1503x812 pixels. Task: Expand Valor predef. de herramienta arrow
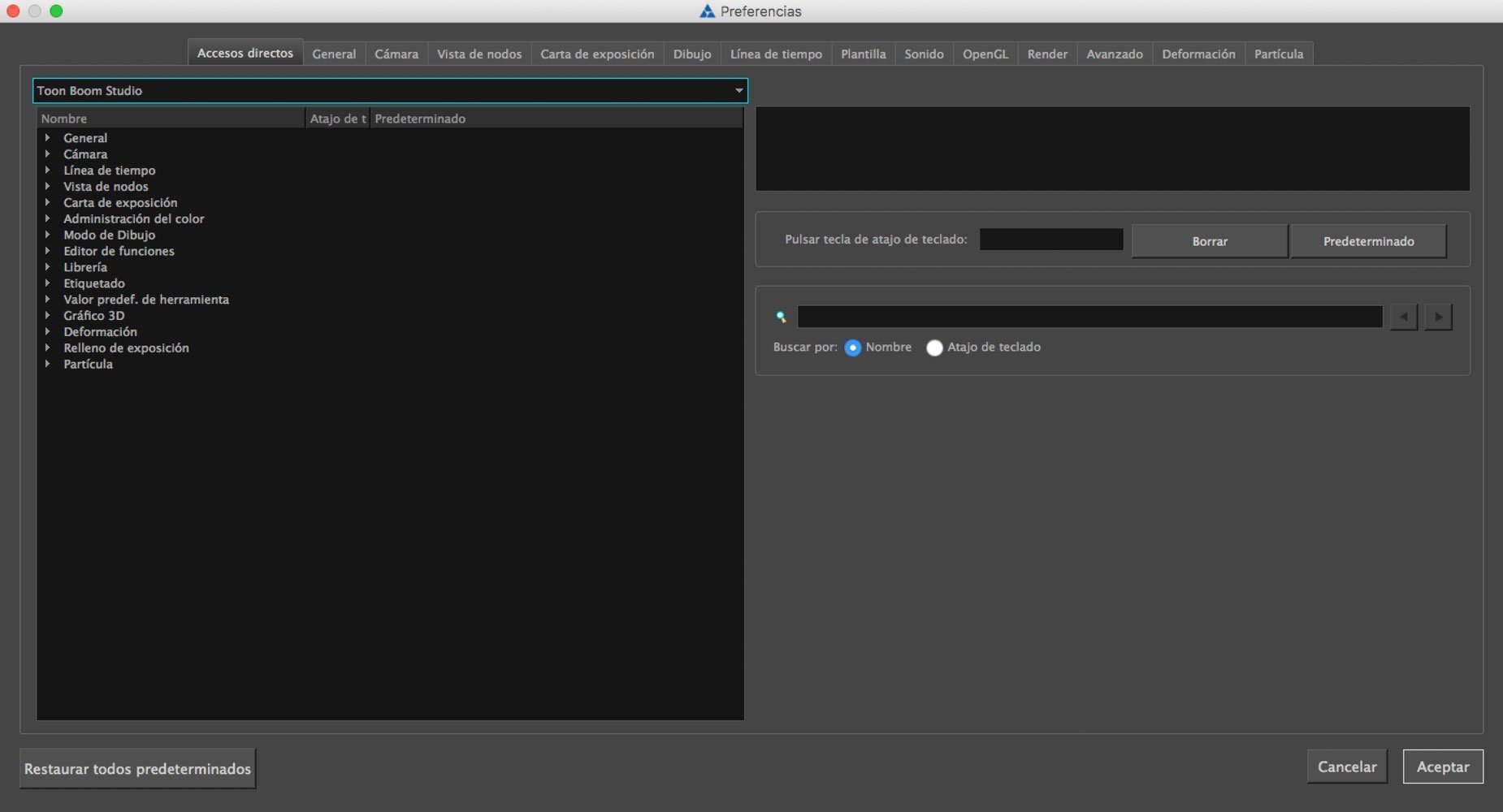48,300
